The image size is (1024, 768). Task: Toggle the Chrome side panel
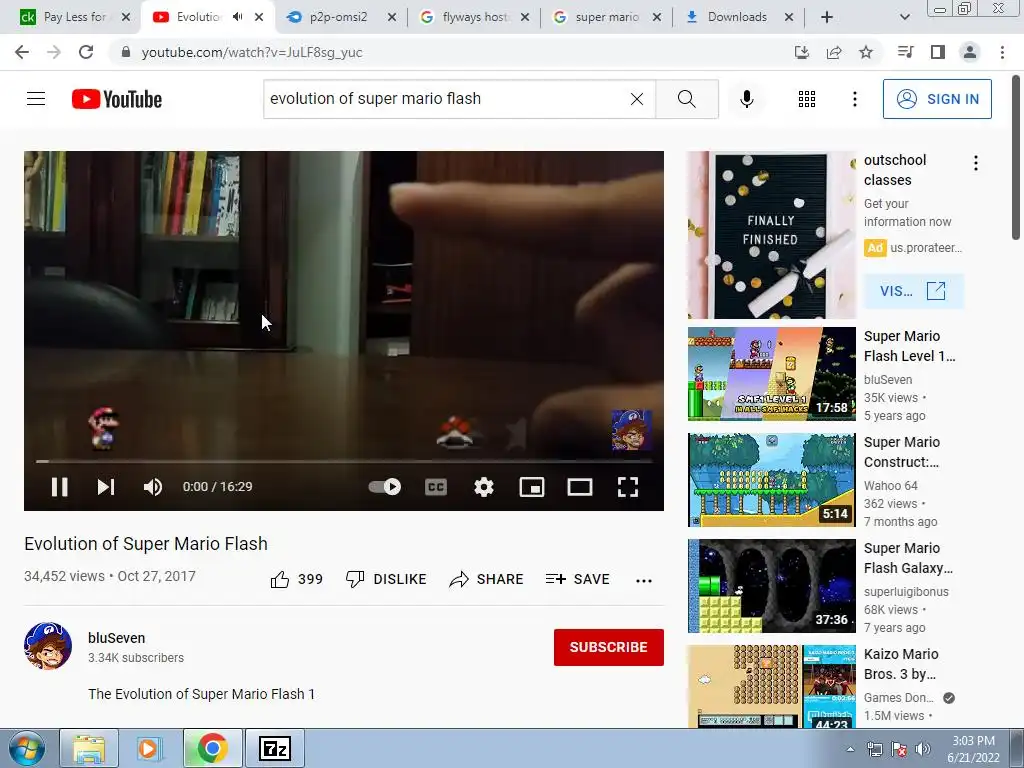pos(938,52)
